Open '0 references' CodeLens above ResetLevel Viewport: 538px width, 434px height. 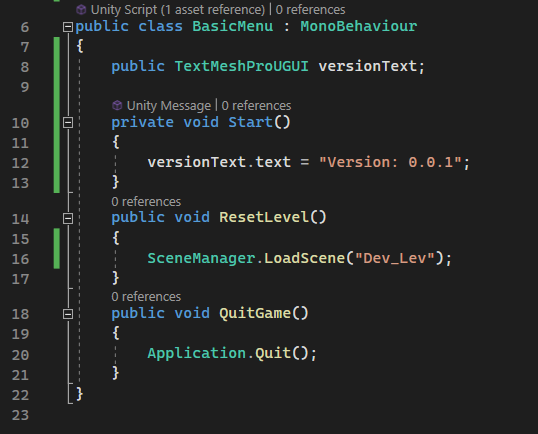146,202
